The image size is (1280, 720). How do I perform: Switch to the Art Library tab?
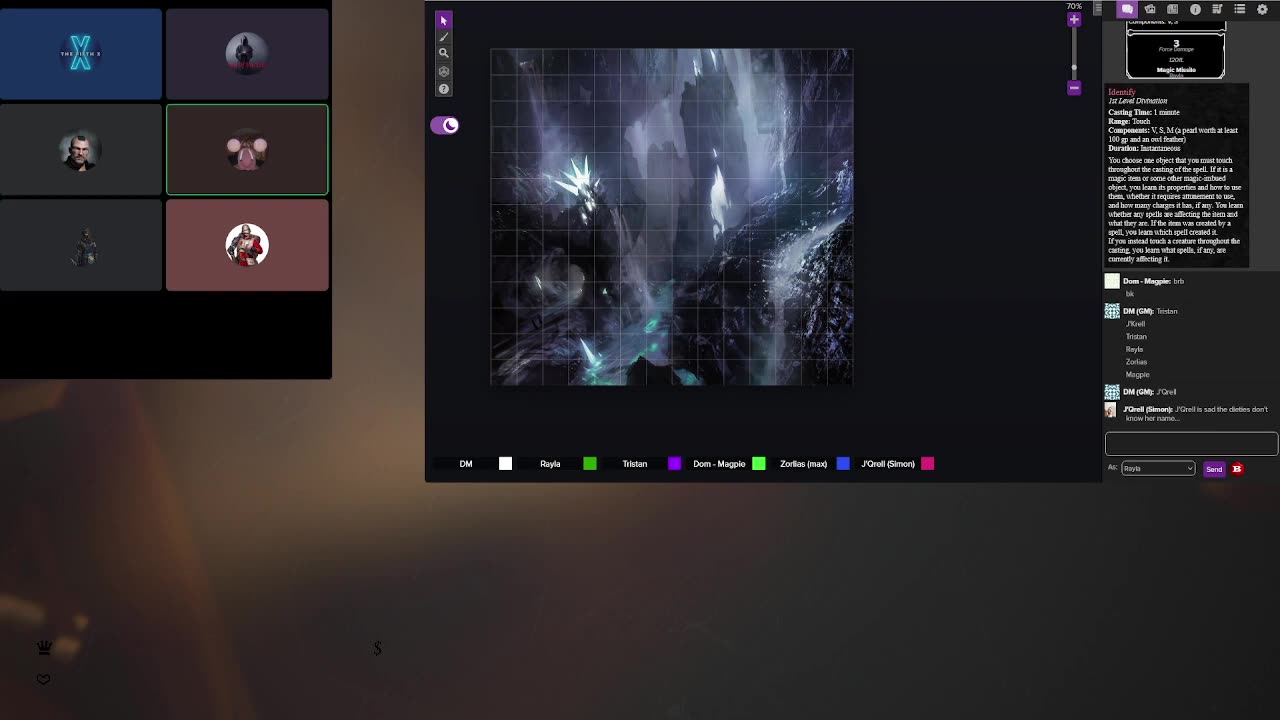1150,9
